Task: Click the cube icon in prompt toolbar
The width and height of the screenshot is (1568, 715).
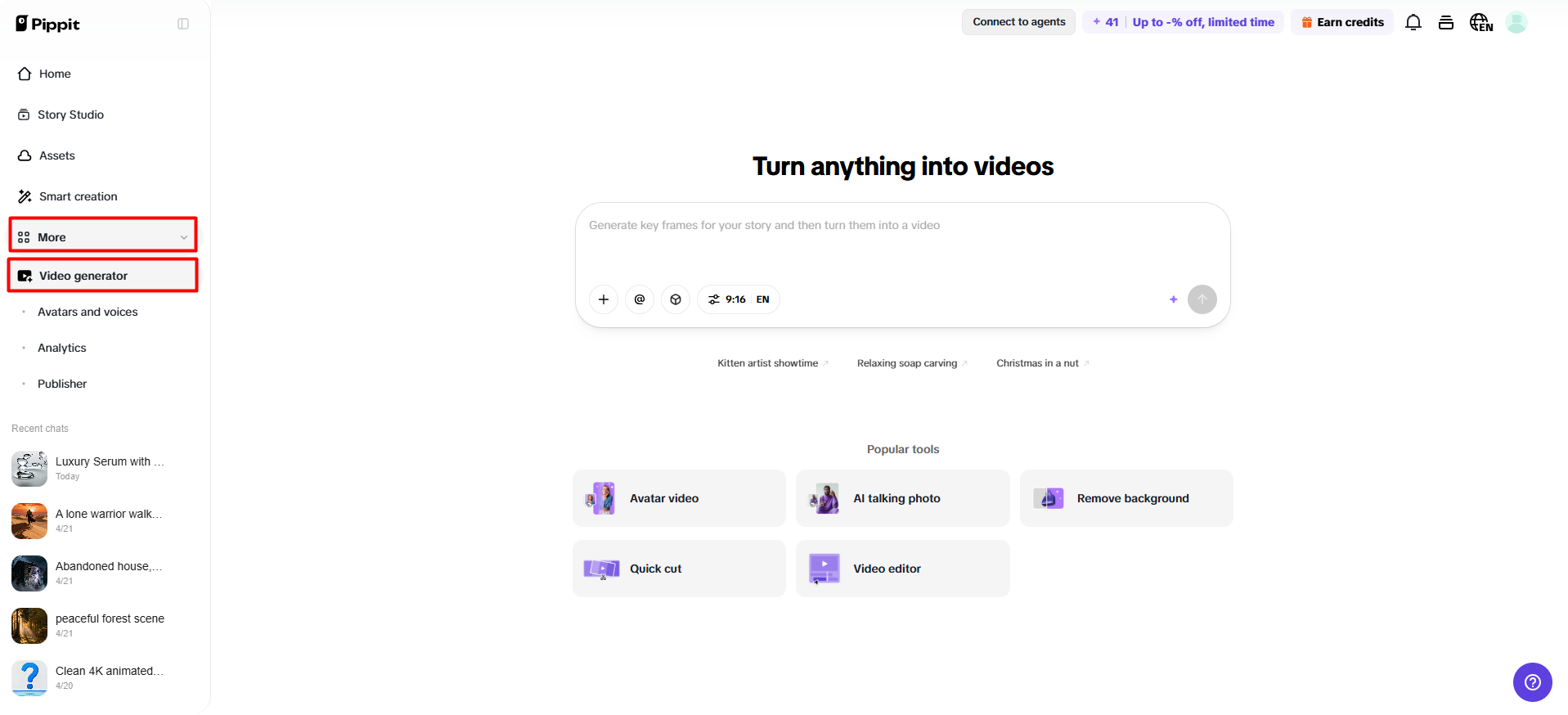Action: click(x=676, y=299)
